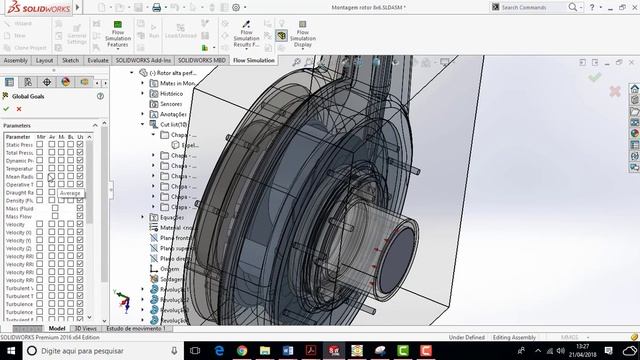Open the Appearances sphere icon in task pane

(634, 133)
